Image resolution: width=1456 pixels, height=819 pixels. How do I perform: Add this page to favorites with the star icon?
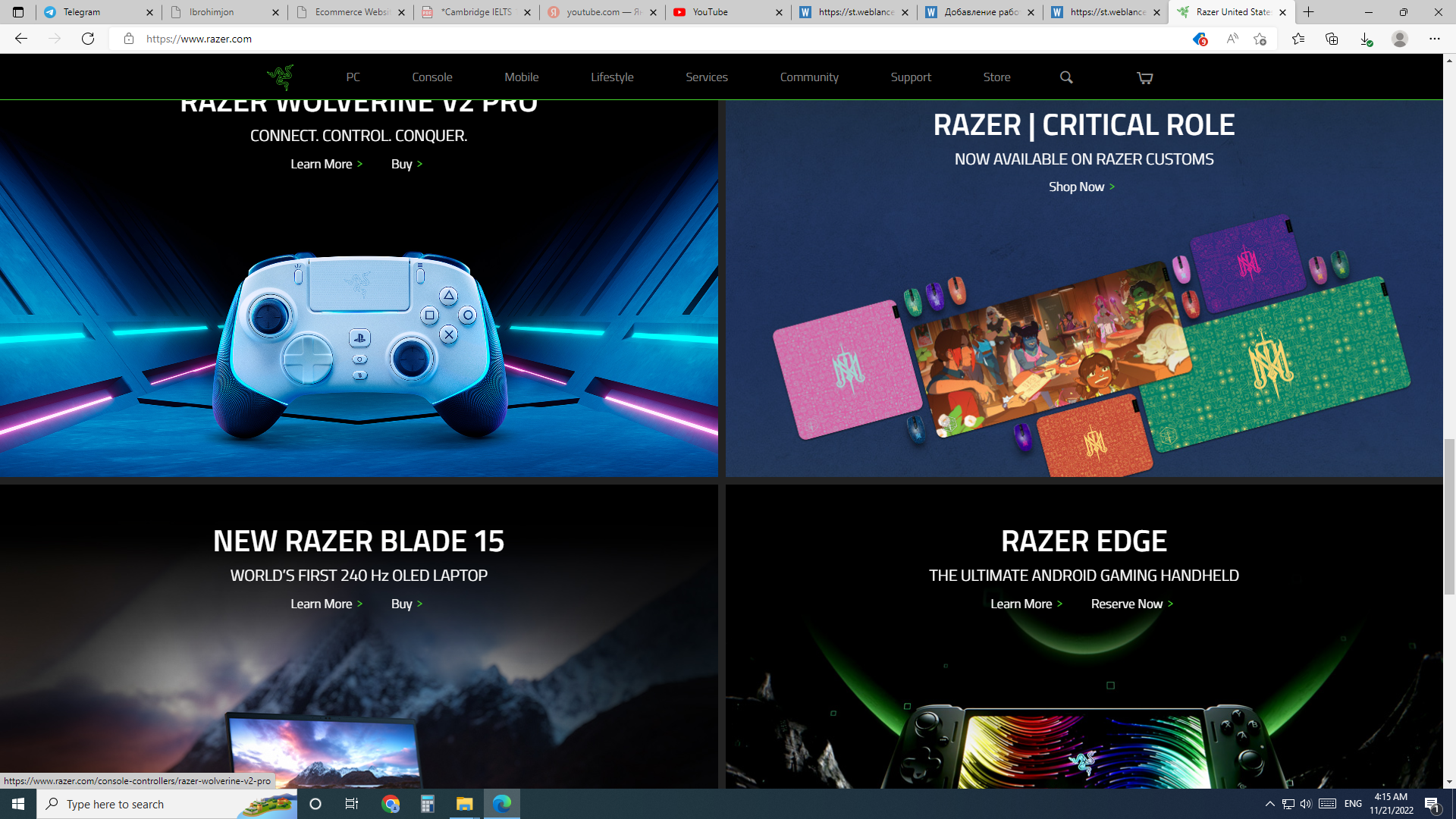click(1260, 39)
